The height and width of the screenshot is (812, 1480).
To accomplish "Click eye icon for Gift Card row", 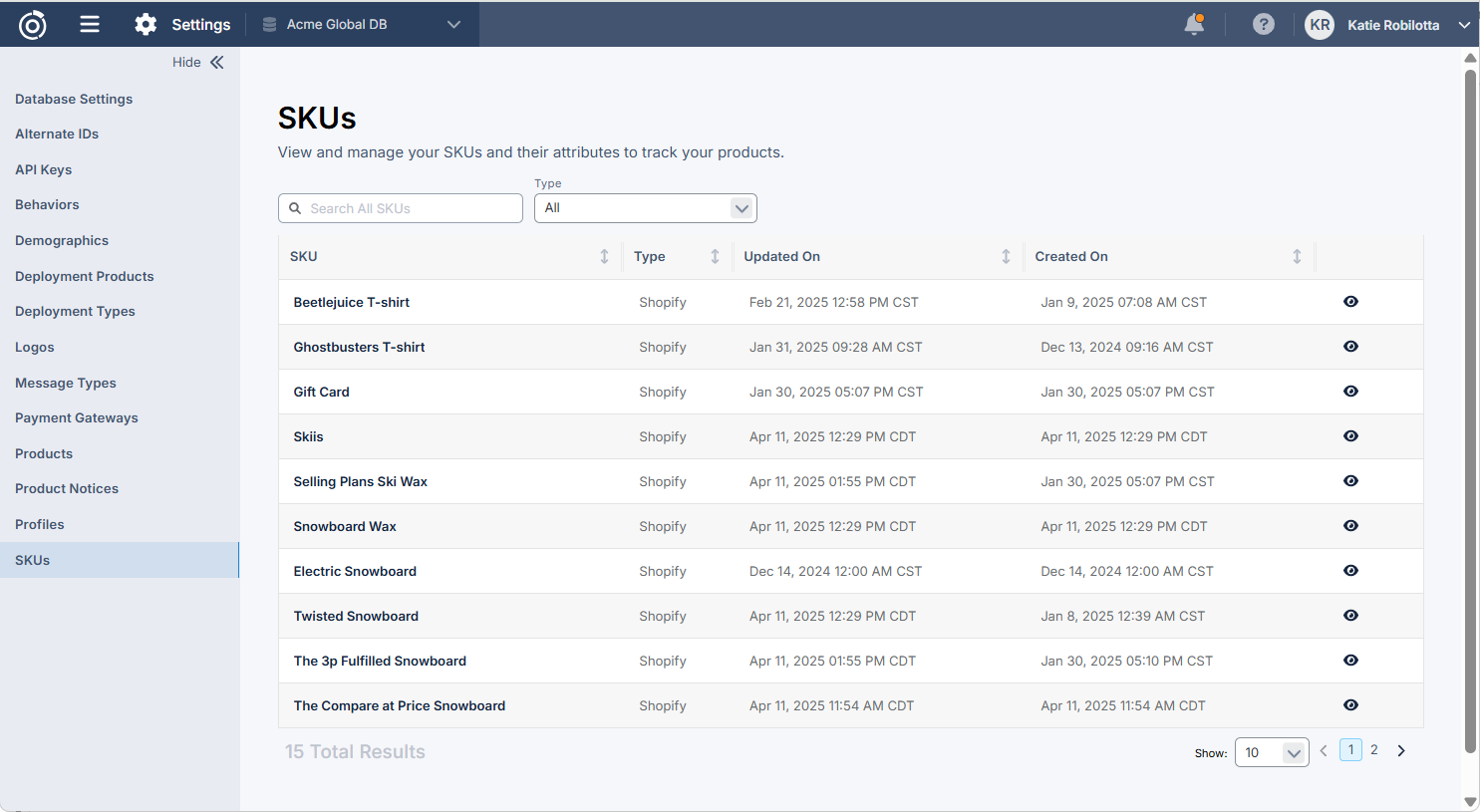I will pyautogui.click(x=1350, y=392).
